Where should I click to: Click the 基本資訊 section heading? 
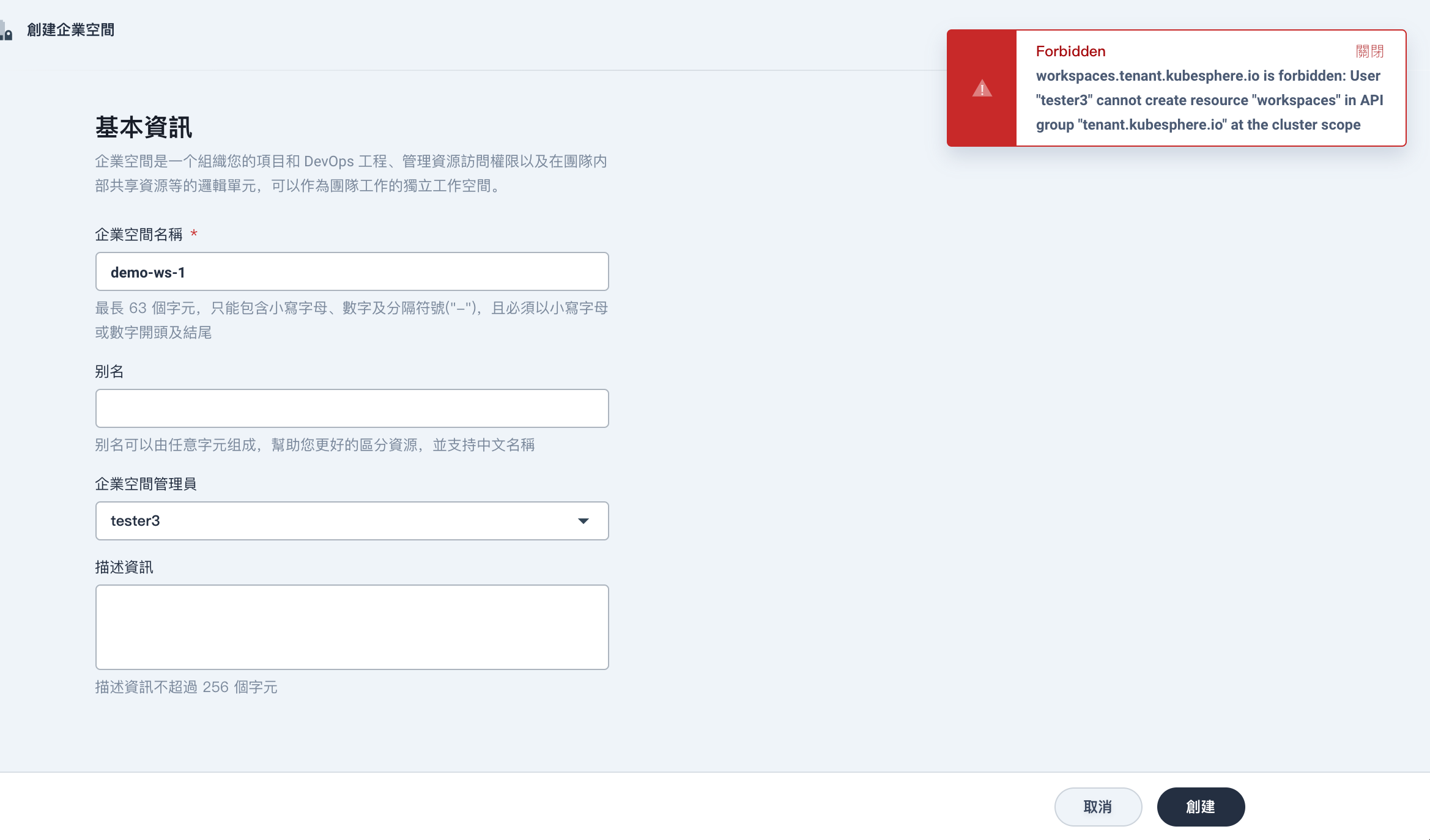coord(145,128)
